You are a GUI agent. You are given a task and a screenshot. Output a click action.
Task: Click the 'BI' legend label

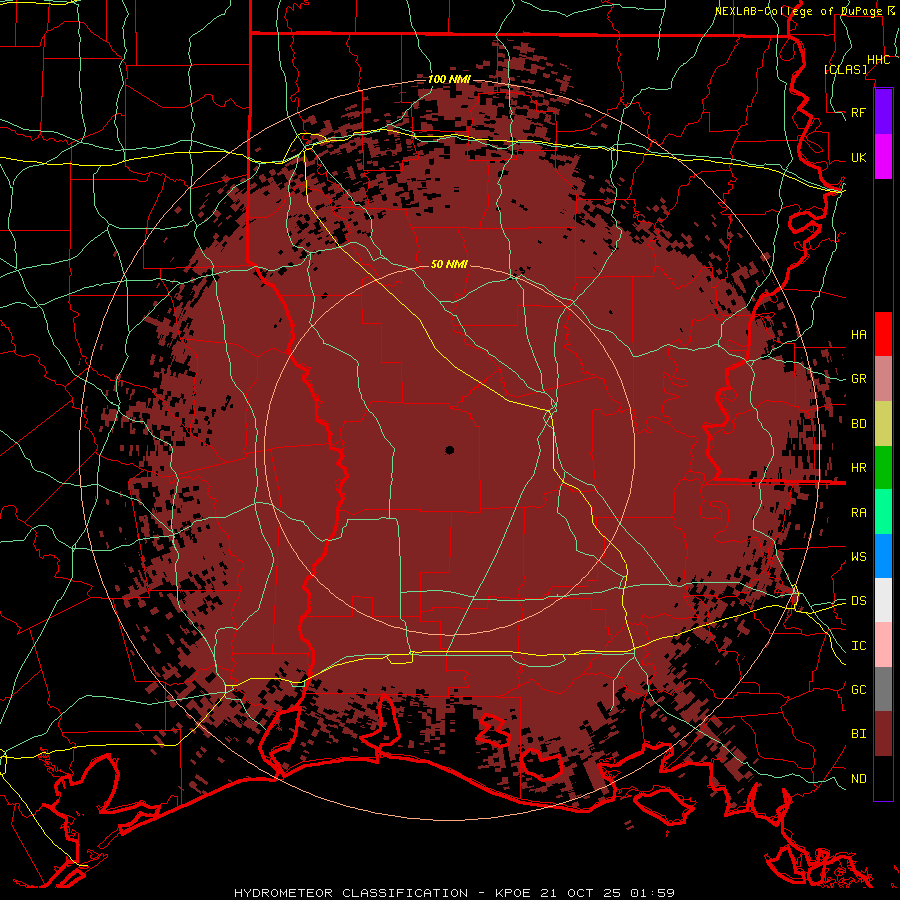pyautogui.click(x=859, y=734)
